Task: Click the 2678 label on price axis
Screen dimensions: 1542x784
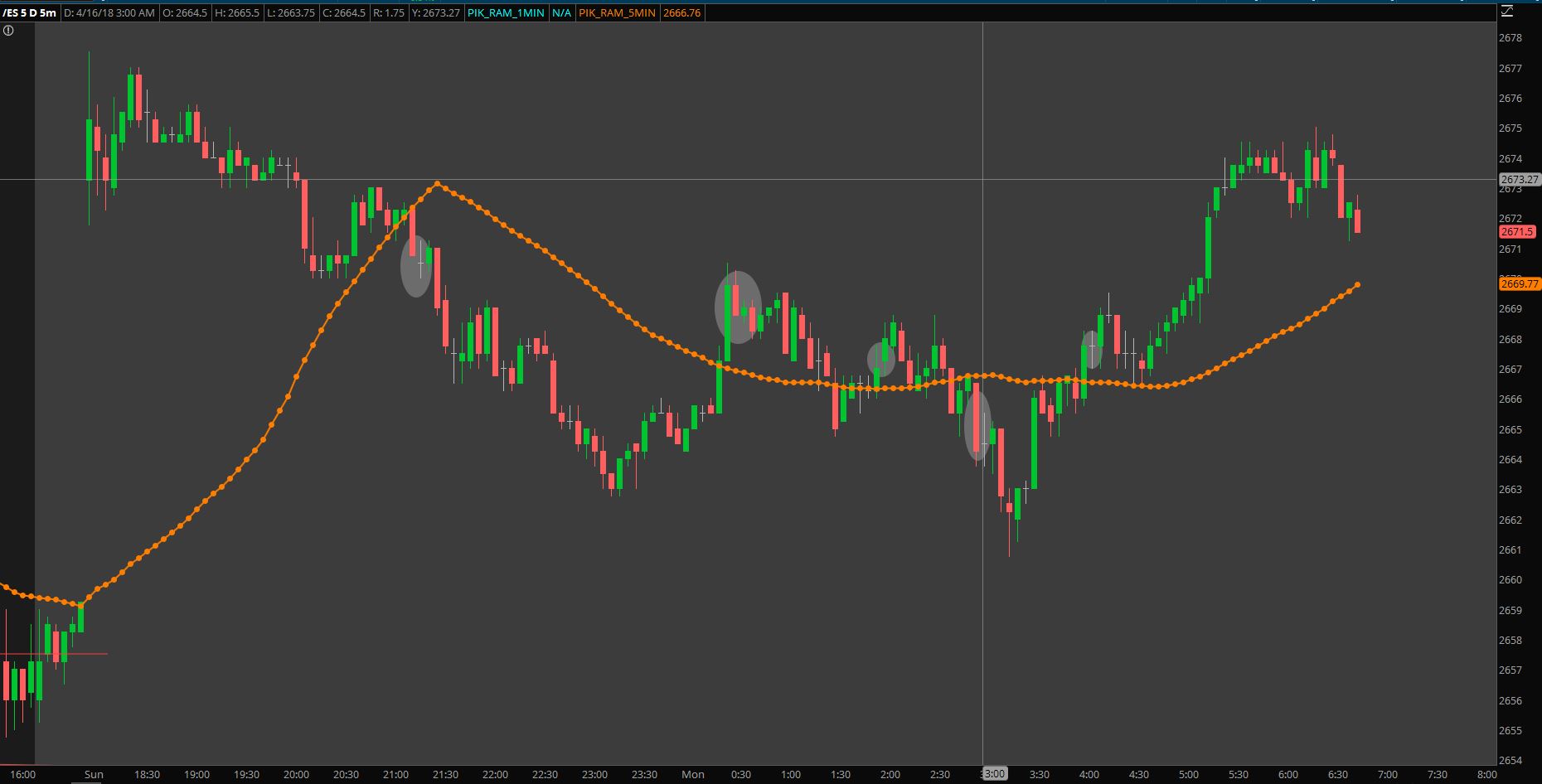Action: click(1510, 38)
